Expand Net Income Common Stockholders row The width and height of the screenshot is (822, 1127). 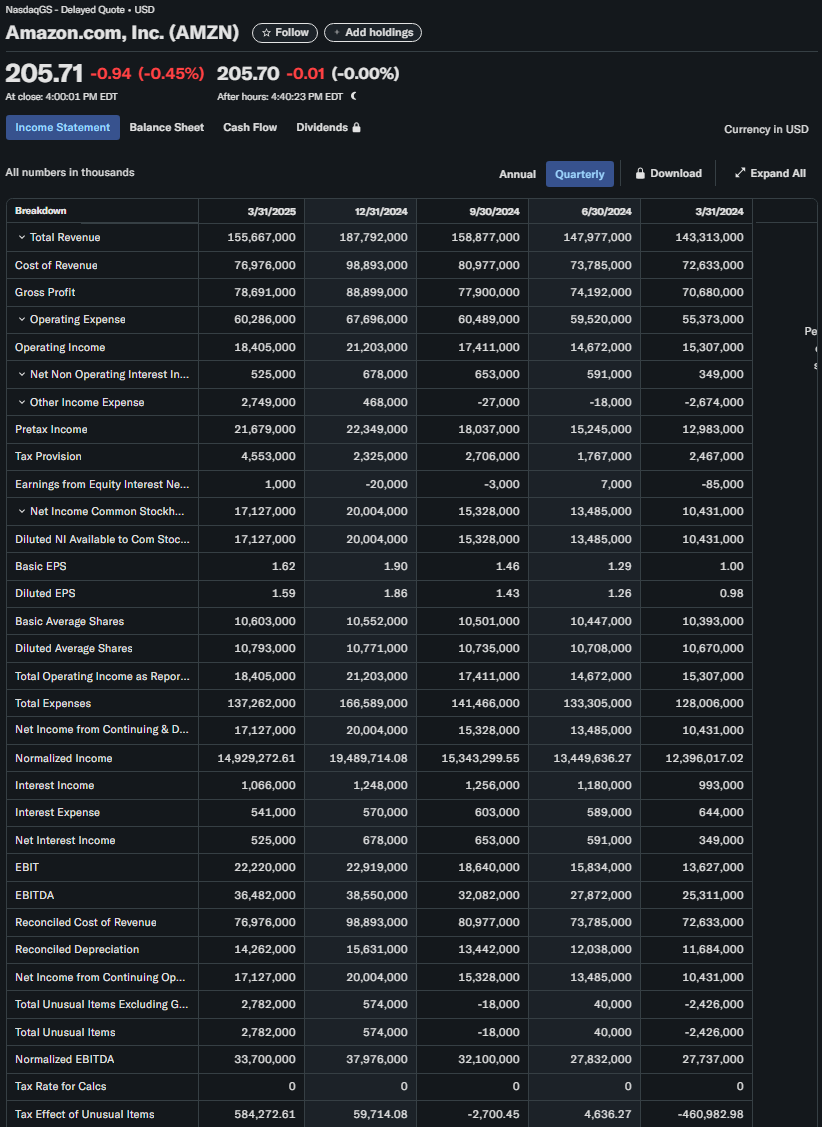click(x=22, y=512)
